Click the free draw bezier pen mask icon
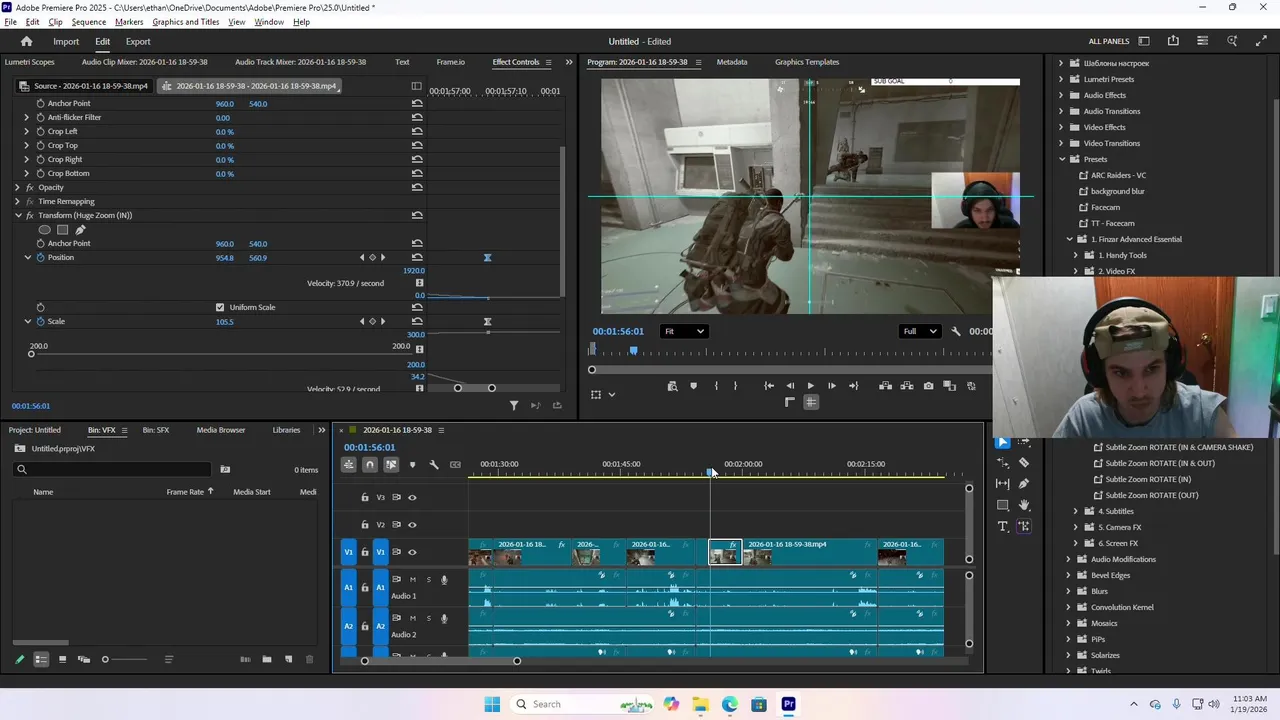This screenshot has width=1280, height=720. (80, 230)
